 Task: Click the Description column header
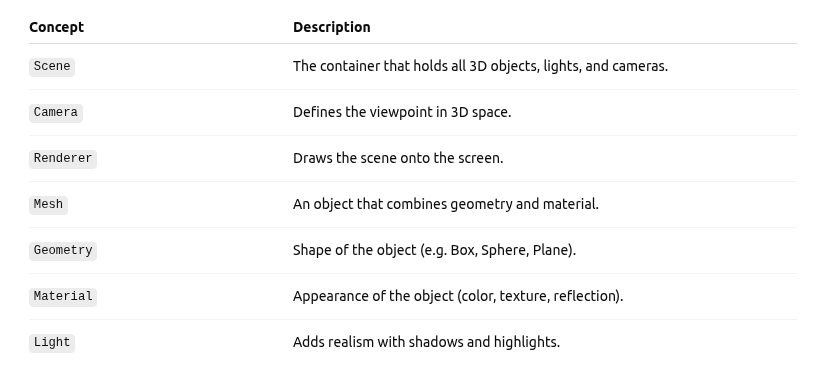click(x=332, y=27)
